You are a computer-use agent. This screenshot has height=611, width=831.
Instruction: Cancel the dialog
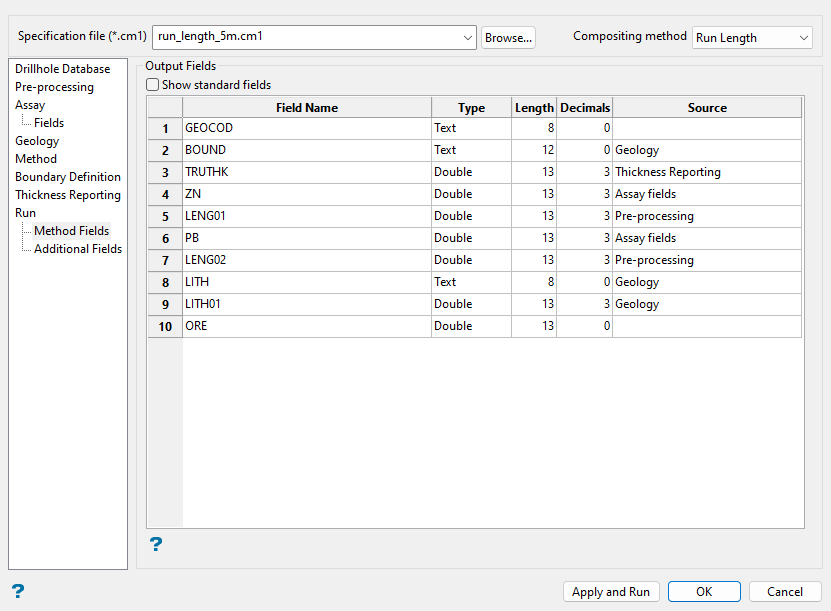click(x=784, y=591)
